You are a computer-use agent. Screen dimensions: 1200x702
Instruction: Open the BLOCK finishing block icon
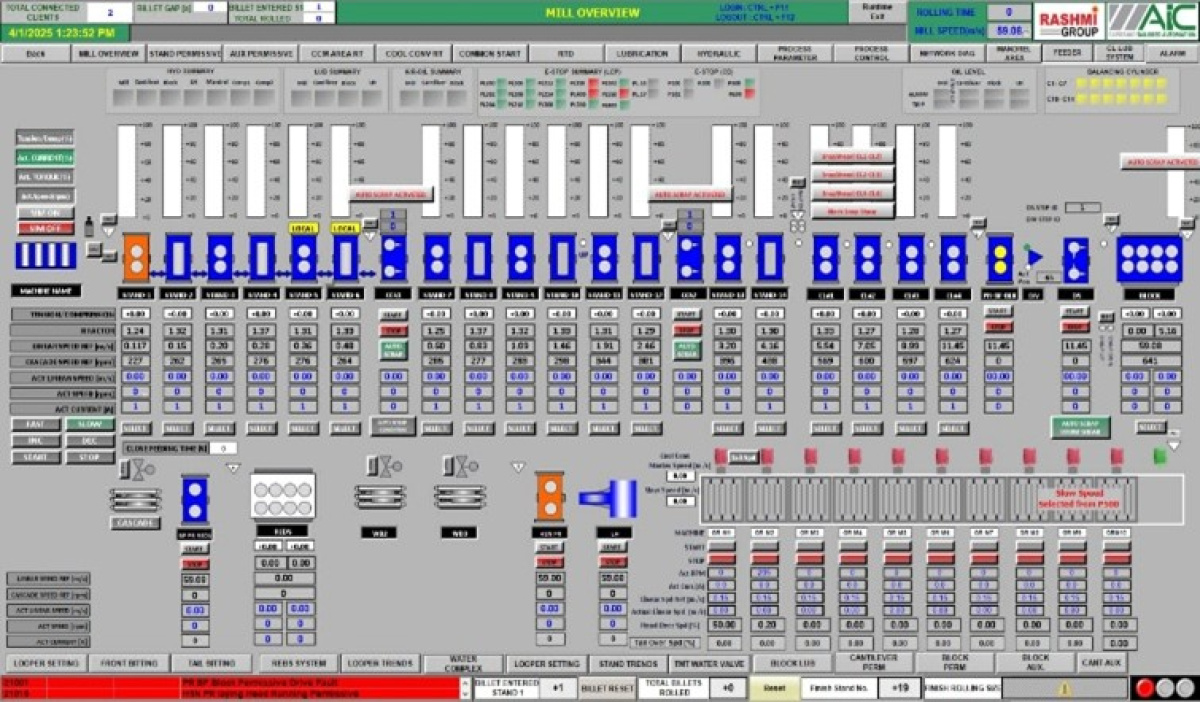coord(1148,259)
